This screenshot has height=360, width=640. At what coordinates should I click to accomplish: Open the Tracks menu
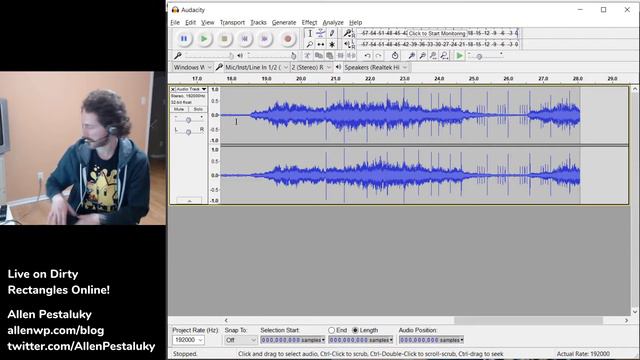[258, 22]
